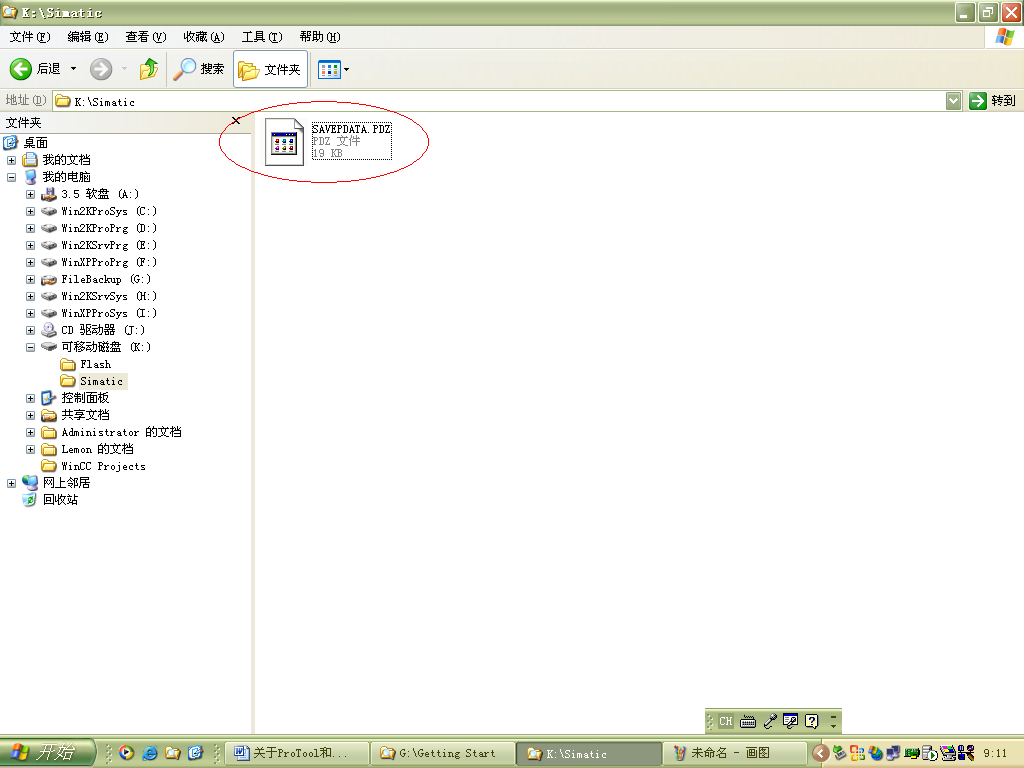Close the Folders side pane
This screenshot has width=1024, height=768.
pyautogui.click(x=236, y=121)
